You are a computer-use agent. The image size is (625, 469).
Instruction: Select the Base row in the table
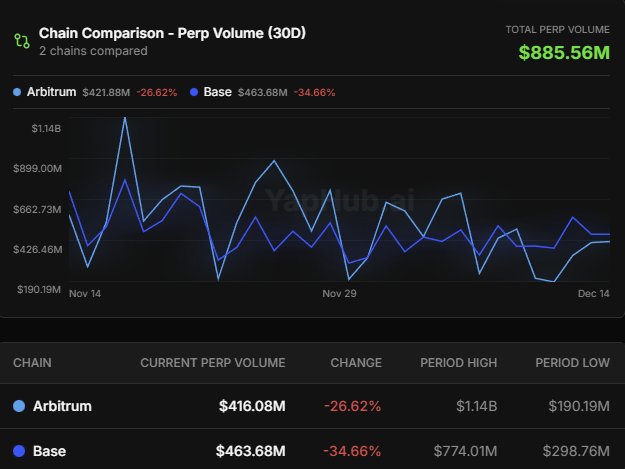[x=312, y=451]
